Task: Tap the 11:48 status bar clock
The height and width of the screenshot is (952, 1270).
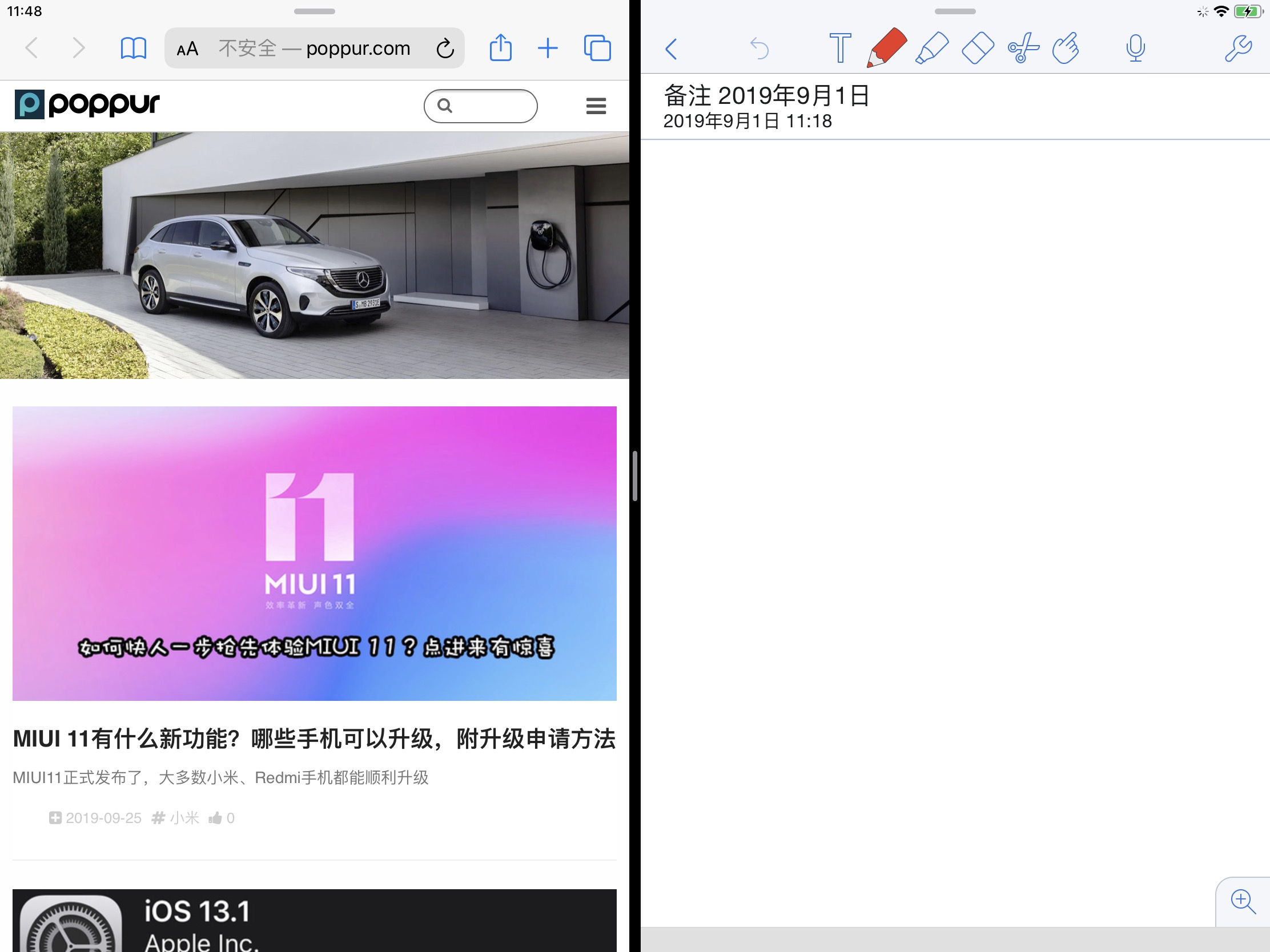Action: point(25,11)
